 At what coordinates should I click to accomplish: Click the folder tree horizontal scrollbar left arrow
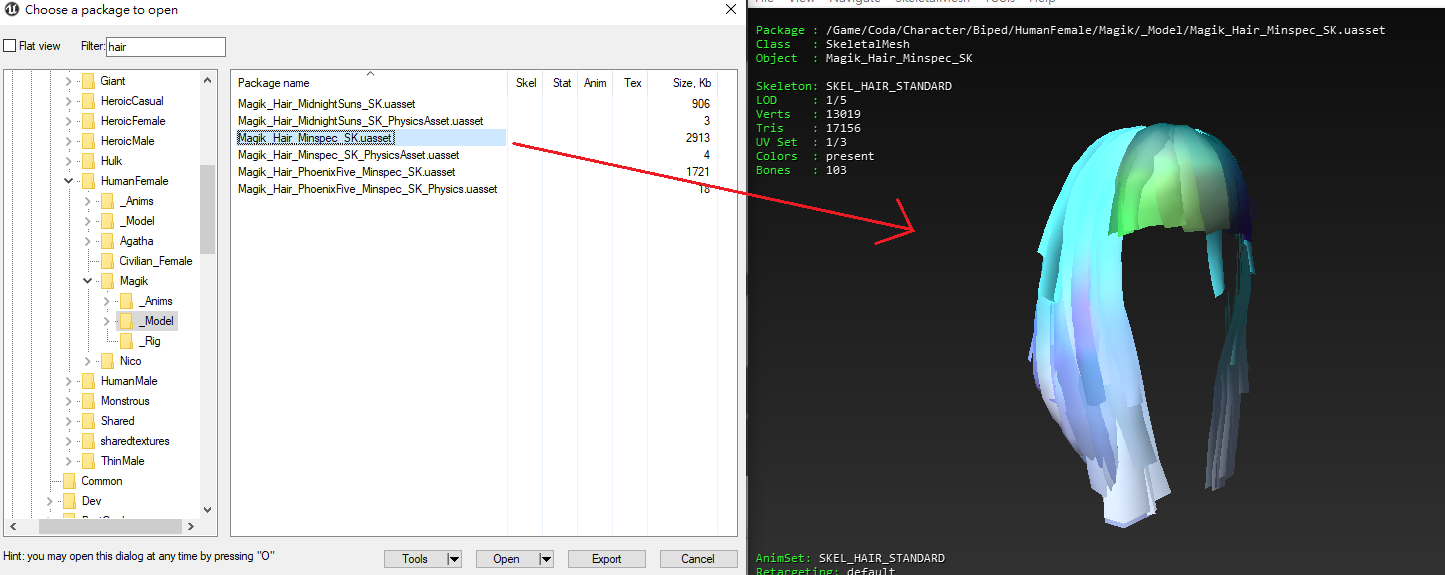pyautogui.click(x=12, y=526)
